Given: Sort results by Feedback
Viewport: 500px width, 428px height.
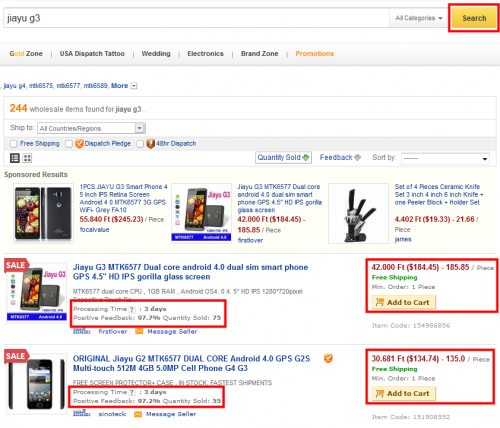Looking at the screenshot, I should [340, 157].
